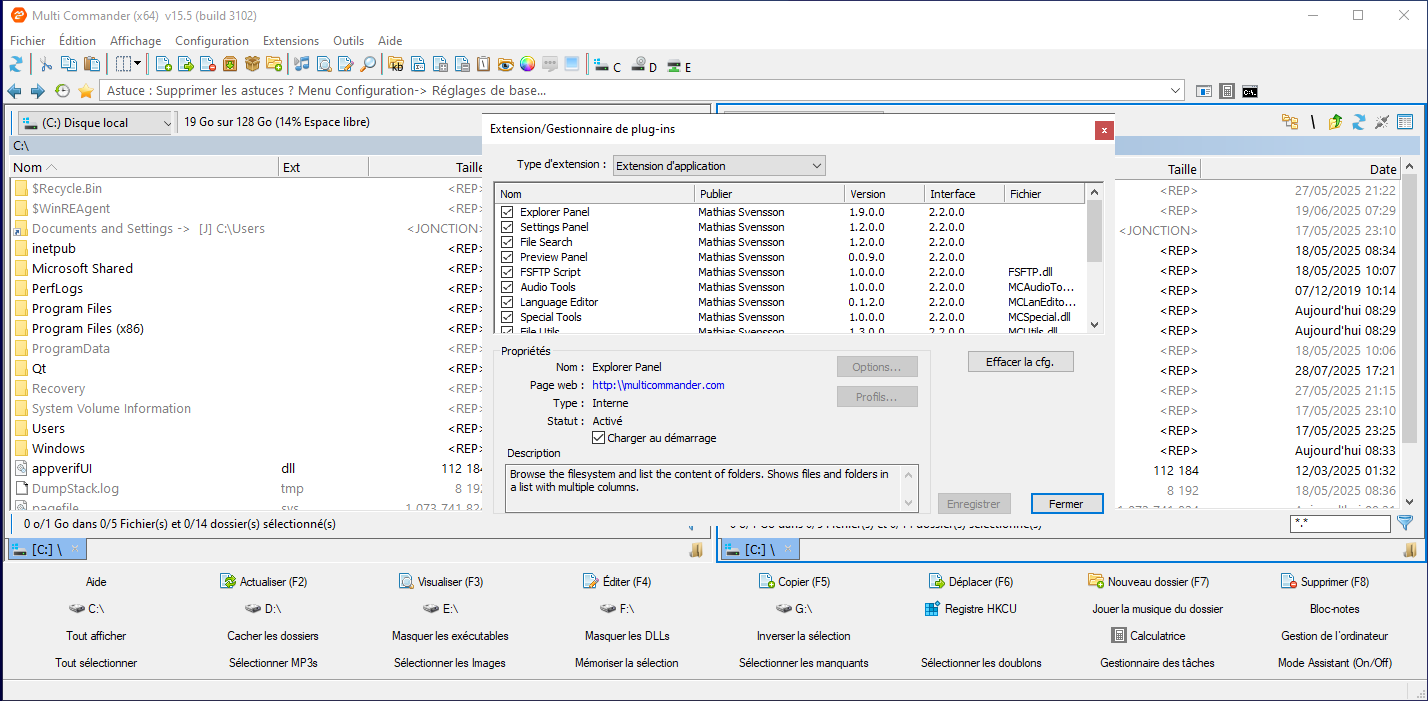Uncheck 'Charger au démarrage' checkbox
Screen dimensions: 1428x701
tap(599, 438)
